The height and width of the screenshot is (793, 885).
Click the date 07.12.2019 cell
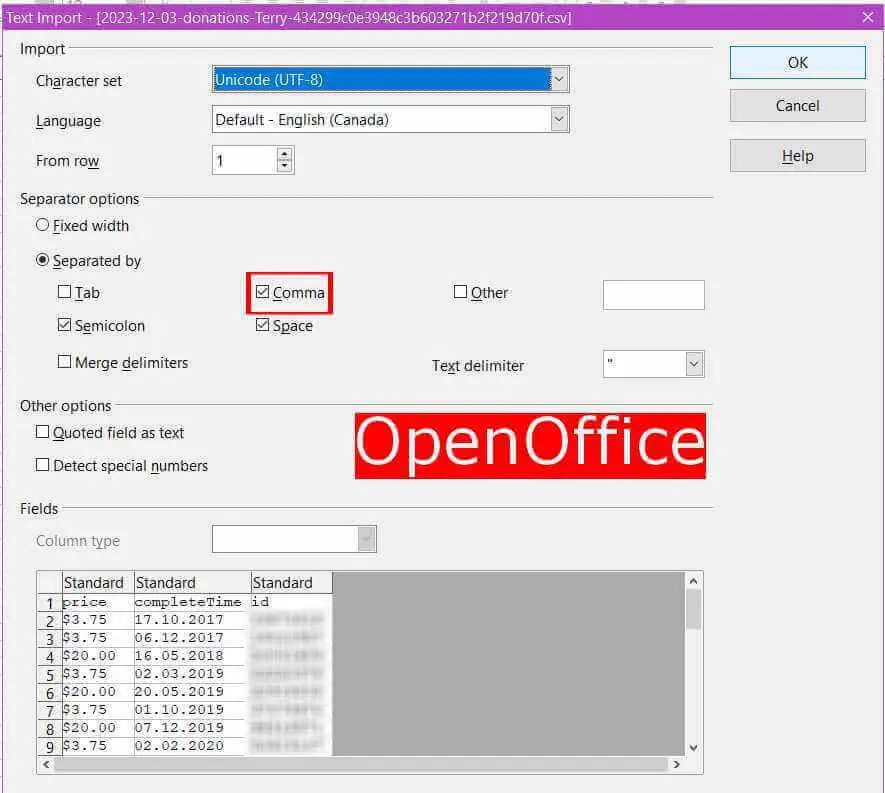(x=192, y=728)
